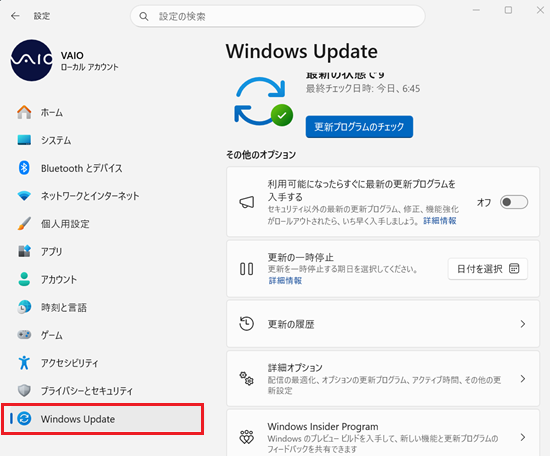The width and height of the screenshot is (550, 456).
Task: Open the VAIO account avatar
Action: tap(32, 60)
